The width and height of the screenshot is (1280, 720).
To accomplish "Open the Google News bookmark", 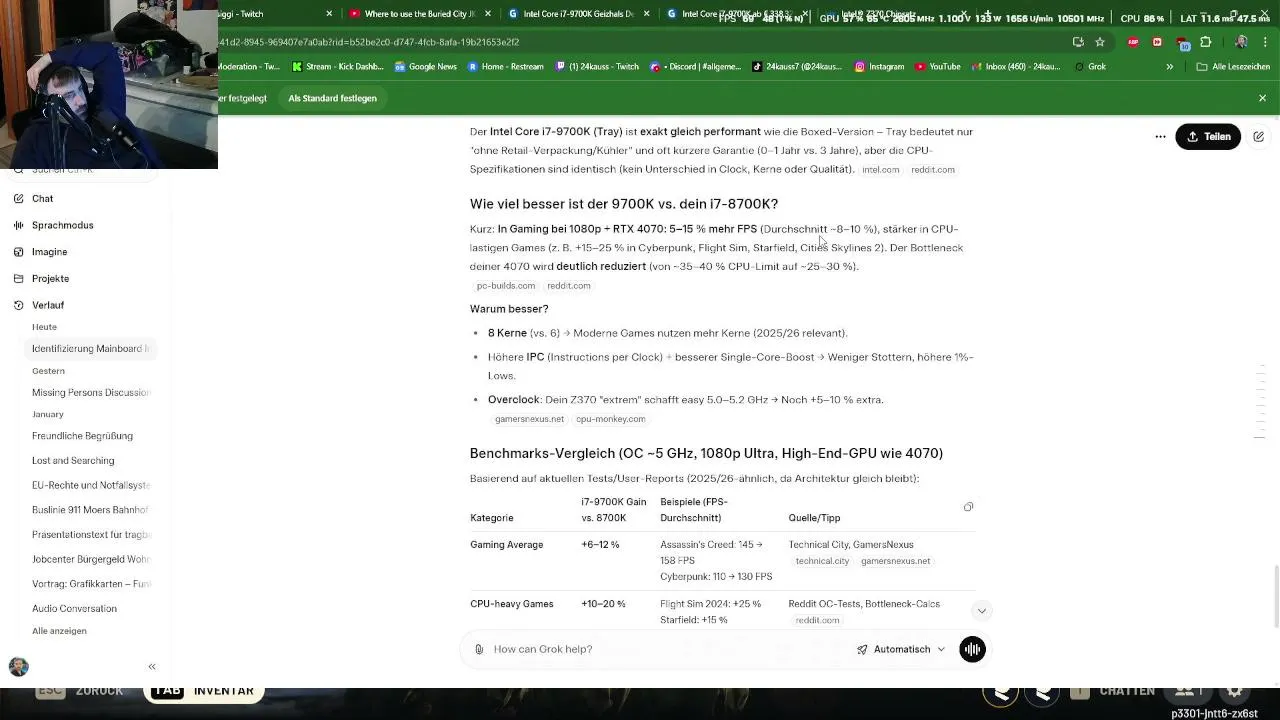I will pos(426,67).
